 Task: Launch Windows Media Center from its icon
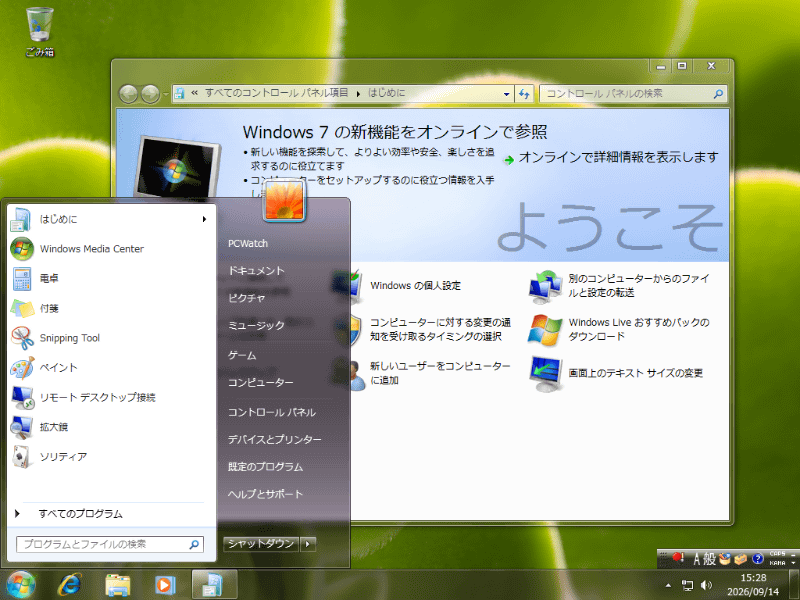click(21, 249)
